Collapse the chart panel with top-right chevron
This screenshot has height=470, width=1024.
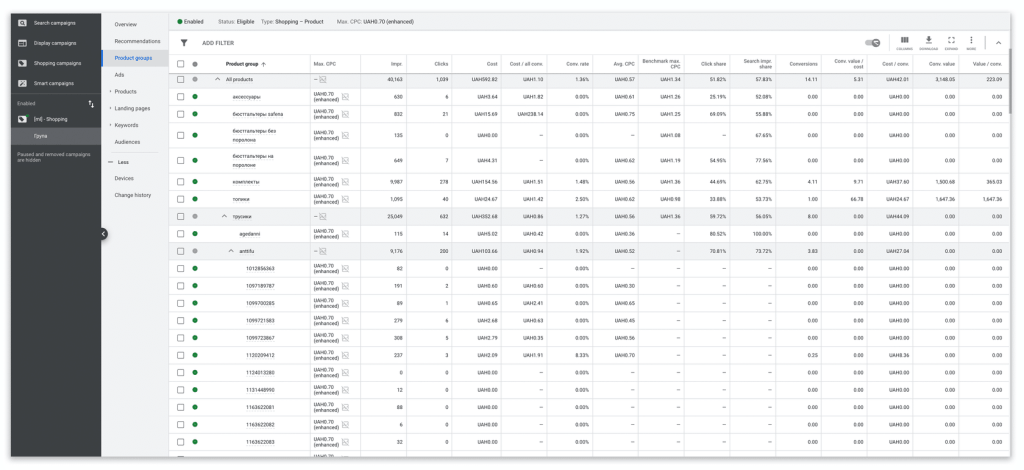tap(998, 42)
